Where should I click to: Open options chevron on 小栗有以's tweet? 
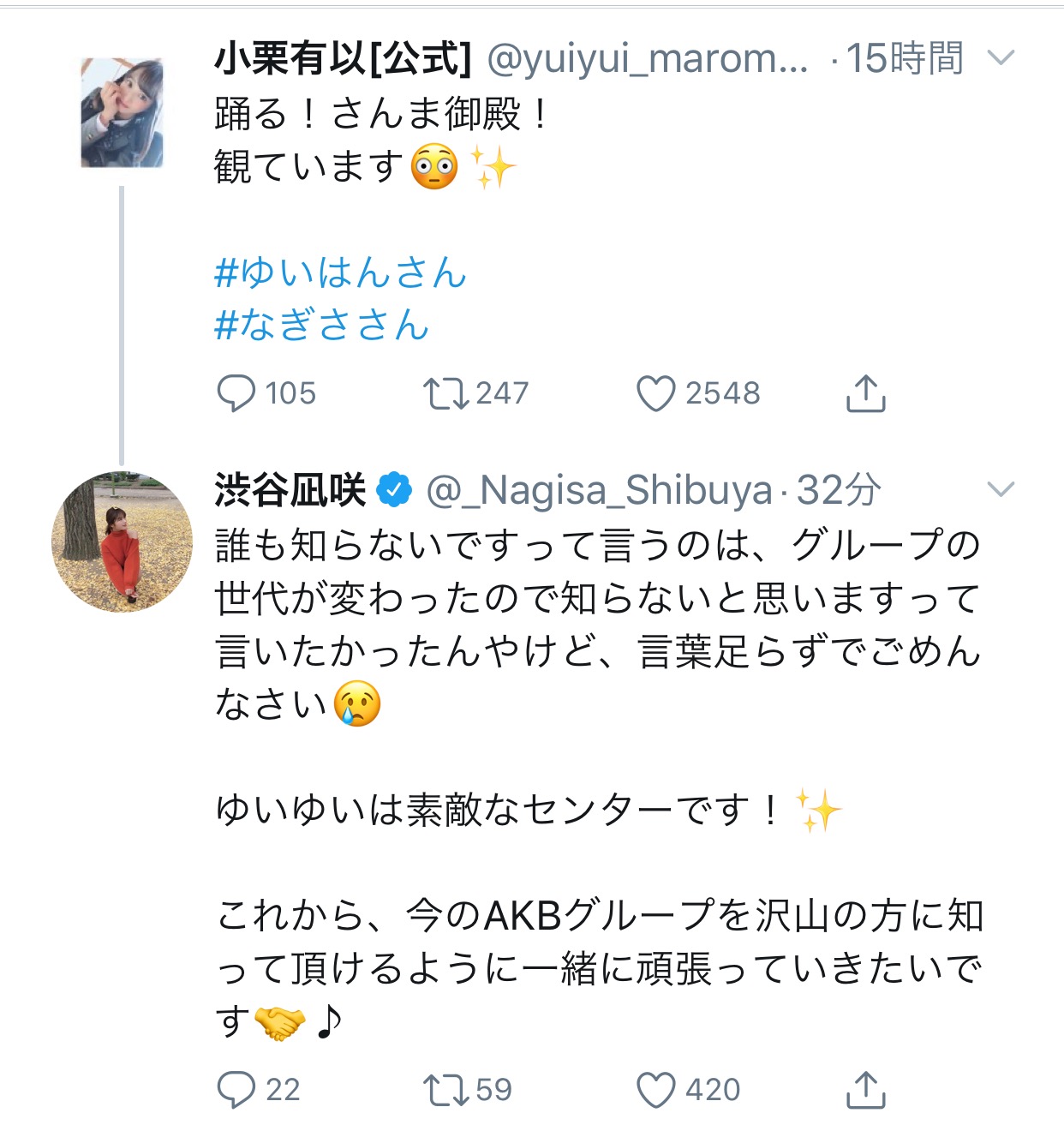pos(1001,58)
